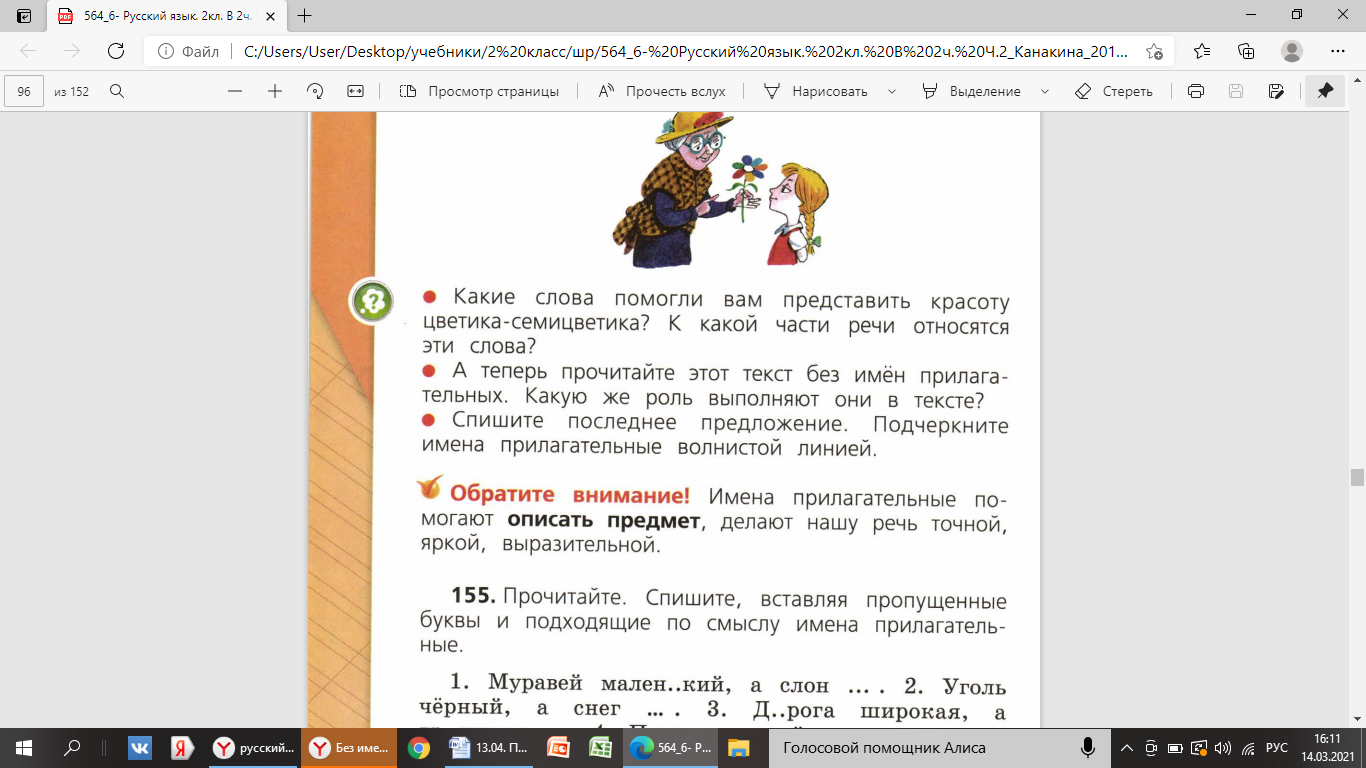Viewport: 1366px width, 768px height.
Task: Open File Explorer from taskbar
Action: tap(739, 747)
